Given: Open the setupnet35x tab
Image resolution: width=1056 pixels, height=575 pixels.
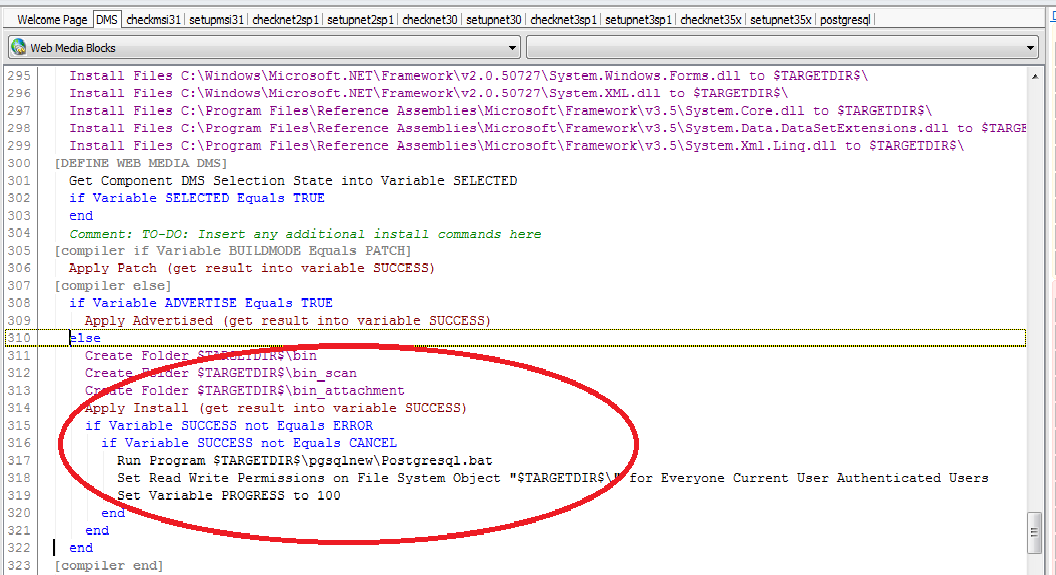Looking at the screenshot, I should click(781, 20).
